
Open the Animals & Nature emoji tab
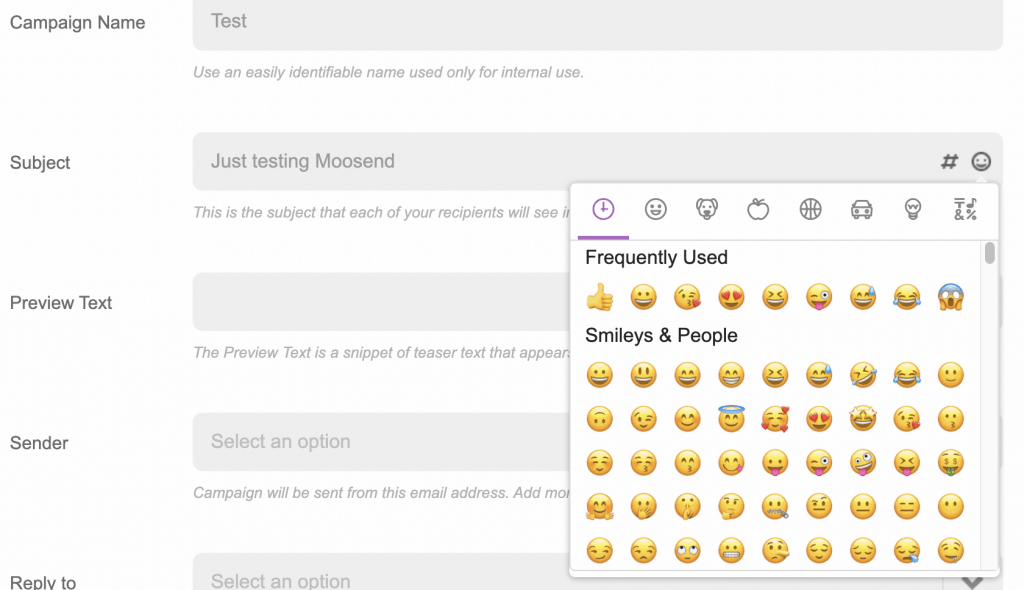(x=707, y=209)
